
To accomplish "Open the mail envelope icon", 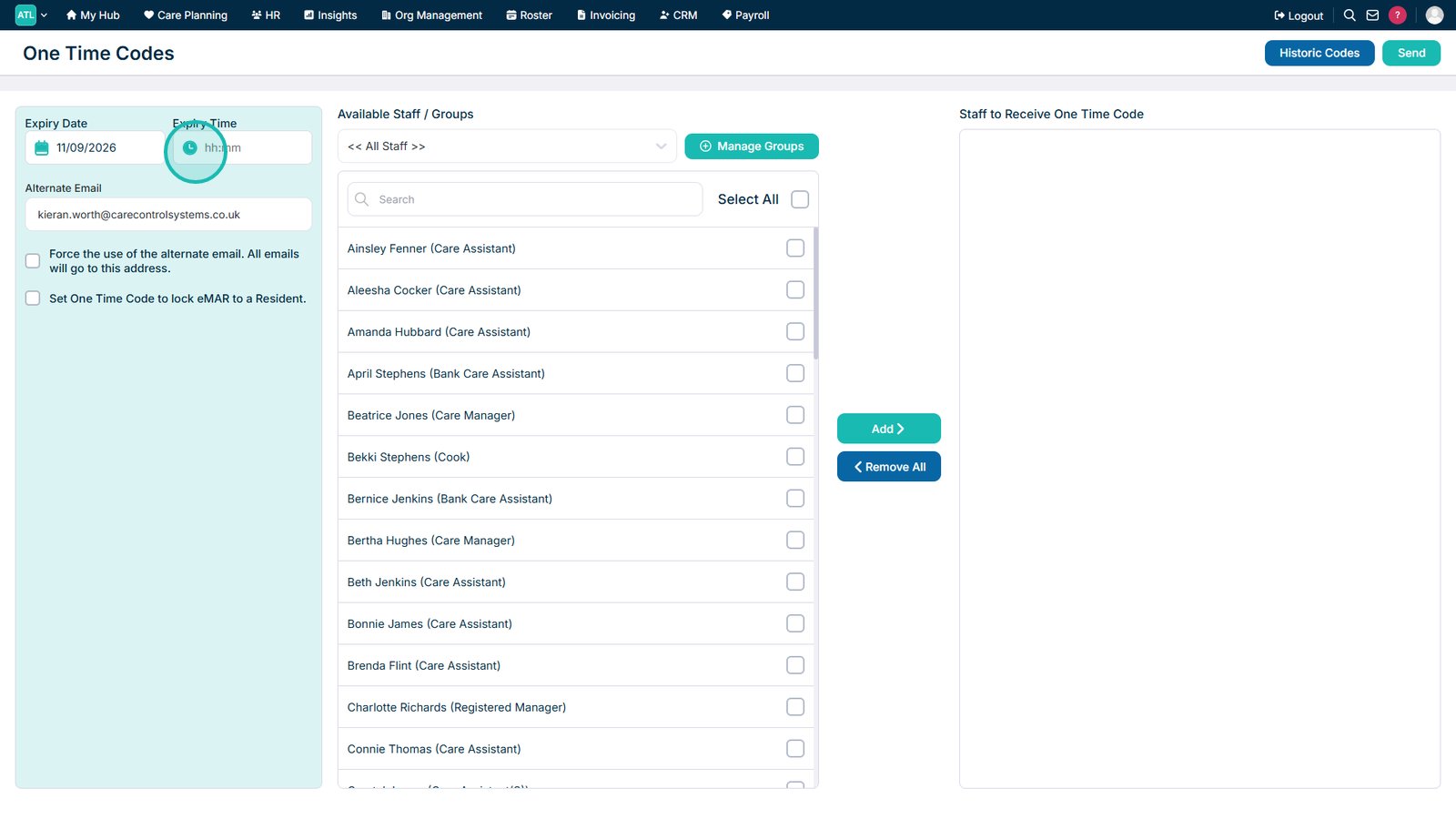I will (x=1372, y=15).
